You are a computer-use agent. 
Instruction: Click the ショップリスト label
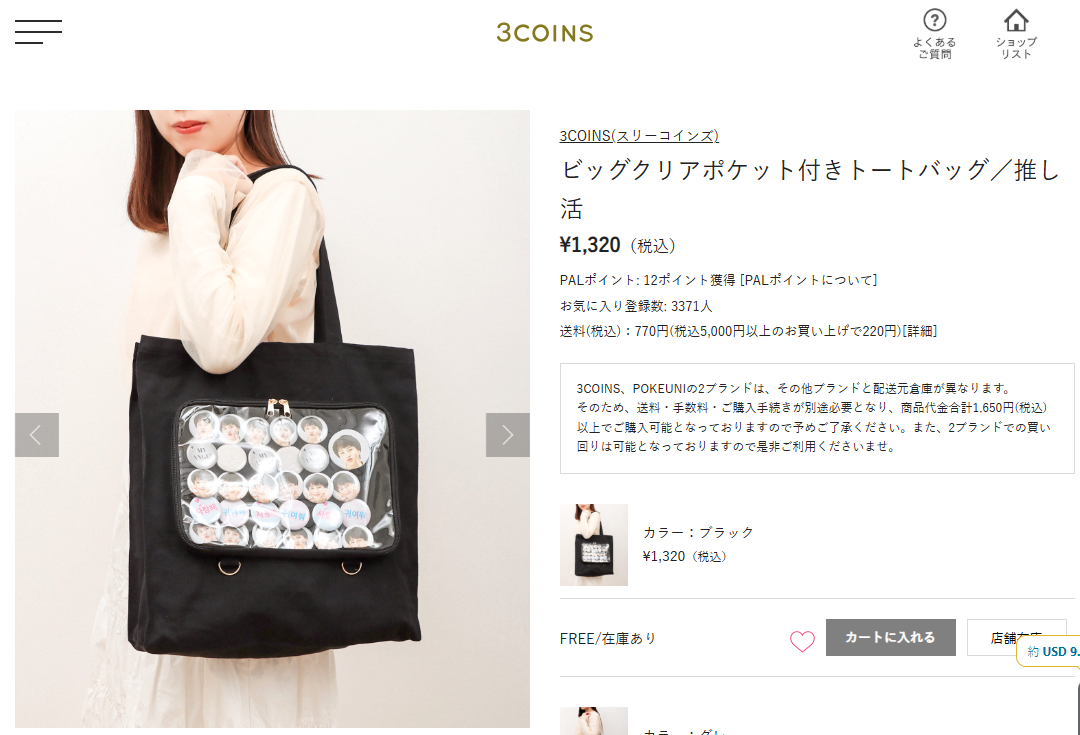coord(1016,48)
